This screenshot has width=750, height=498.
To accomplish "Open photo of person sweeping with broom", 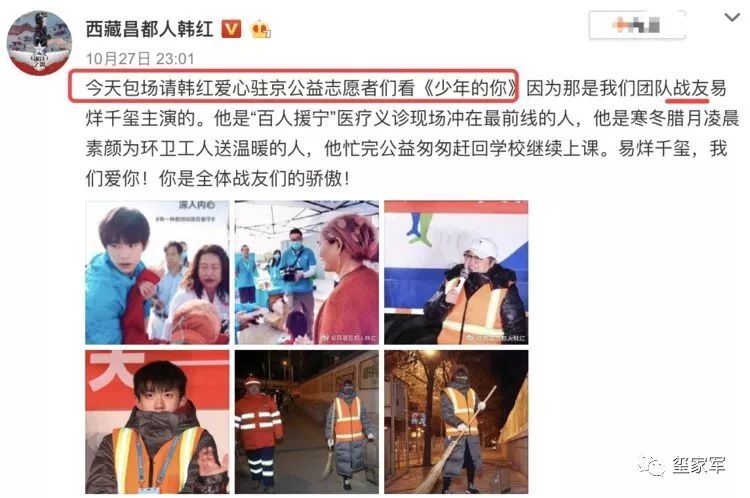I will (x=456, y=422).
